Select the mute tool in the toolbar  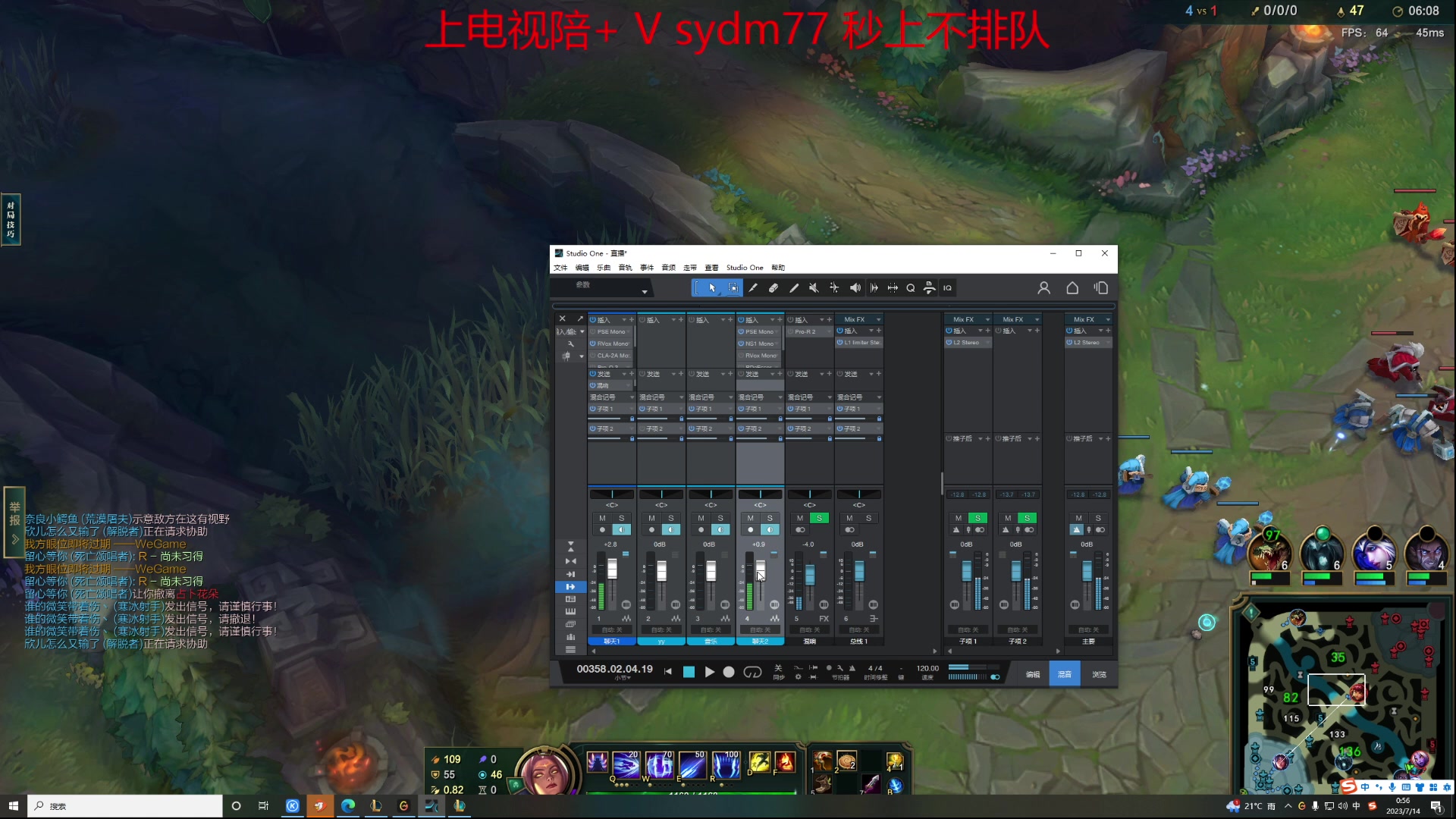click(813, 288)
